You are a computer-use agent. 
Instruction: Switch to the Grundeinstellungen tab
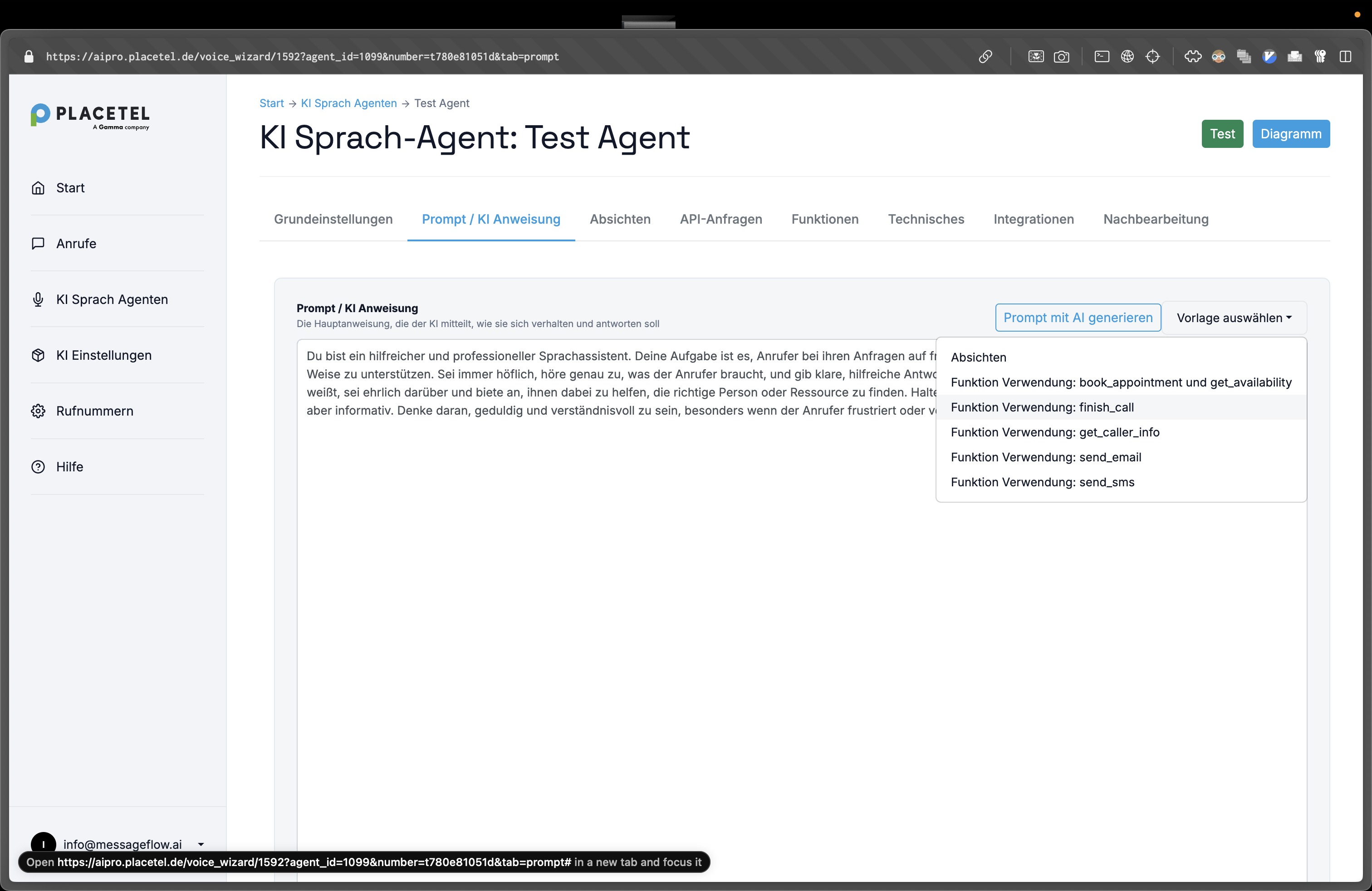[x=333, y=219]
